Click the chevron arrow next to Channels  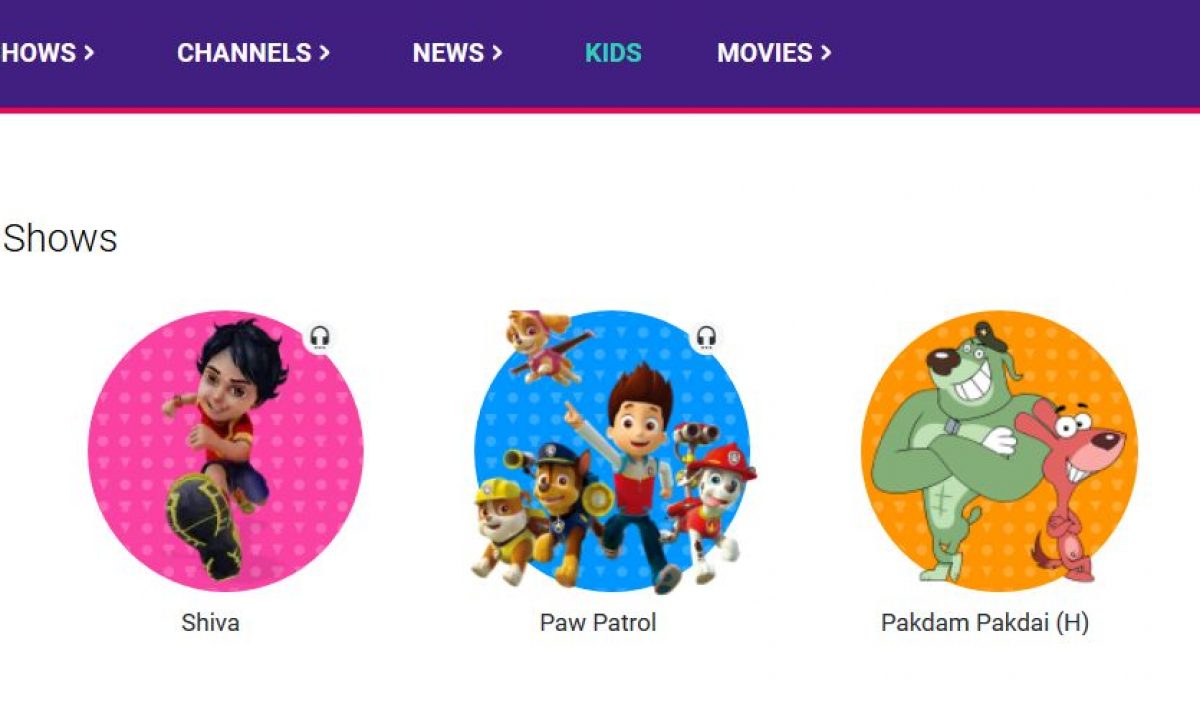point(324,52)
